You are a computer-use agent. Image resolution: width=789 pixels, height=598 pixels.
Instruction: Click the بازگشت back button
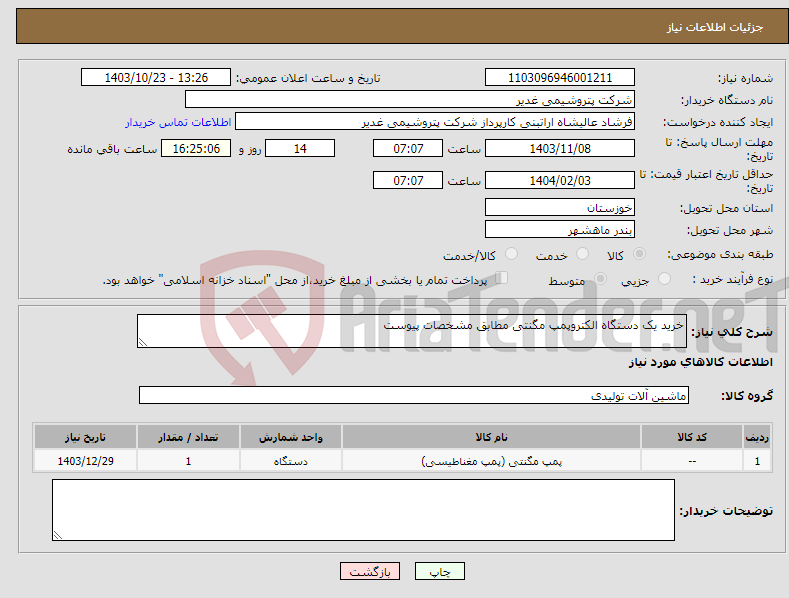[370, 571]
